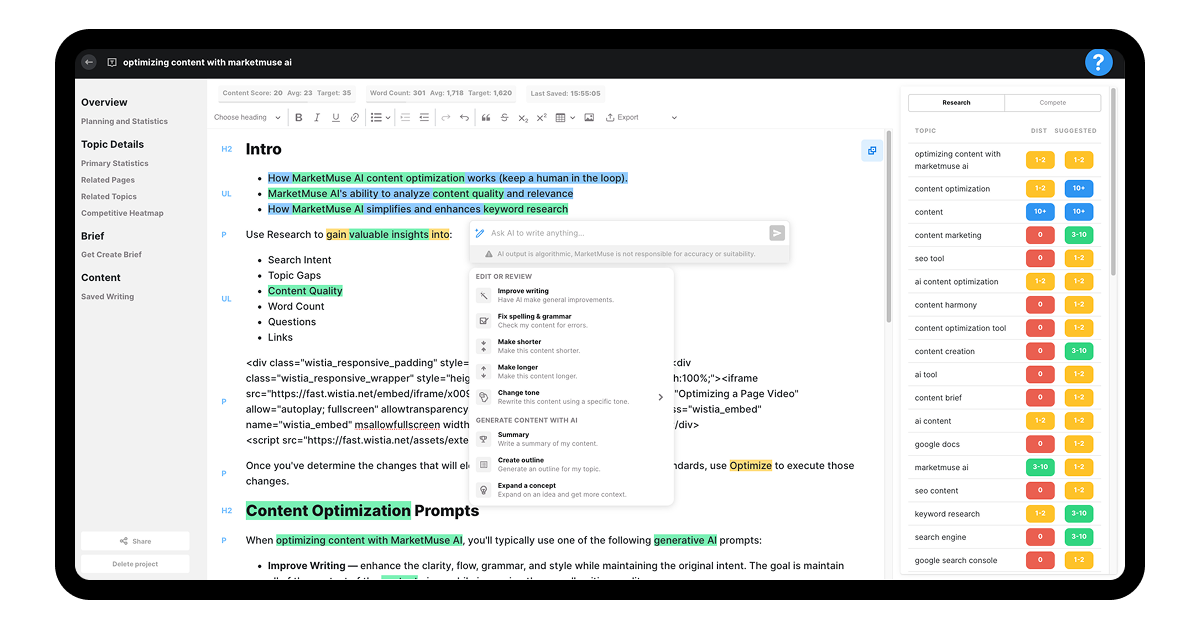Click the 'content optimization' topic row

click(1004, 188)
